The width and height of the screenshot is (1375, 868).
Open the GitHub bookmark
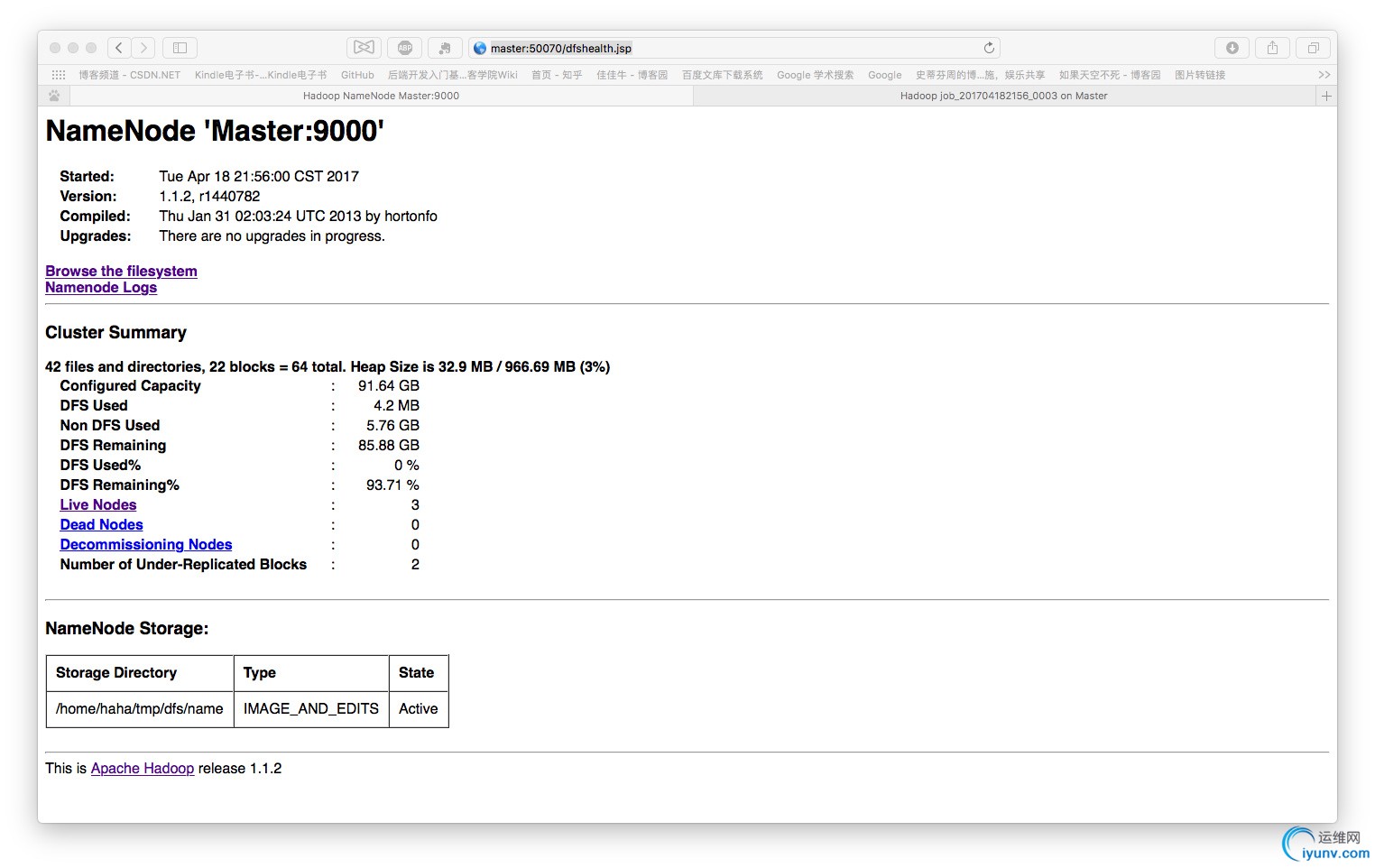pos(357,75)
